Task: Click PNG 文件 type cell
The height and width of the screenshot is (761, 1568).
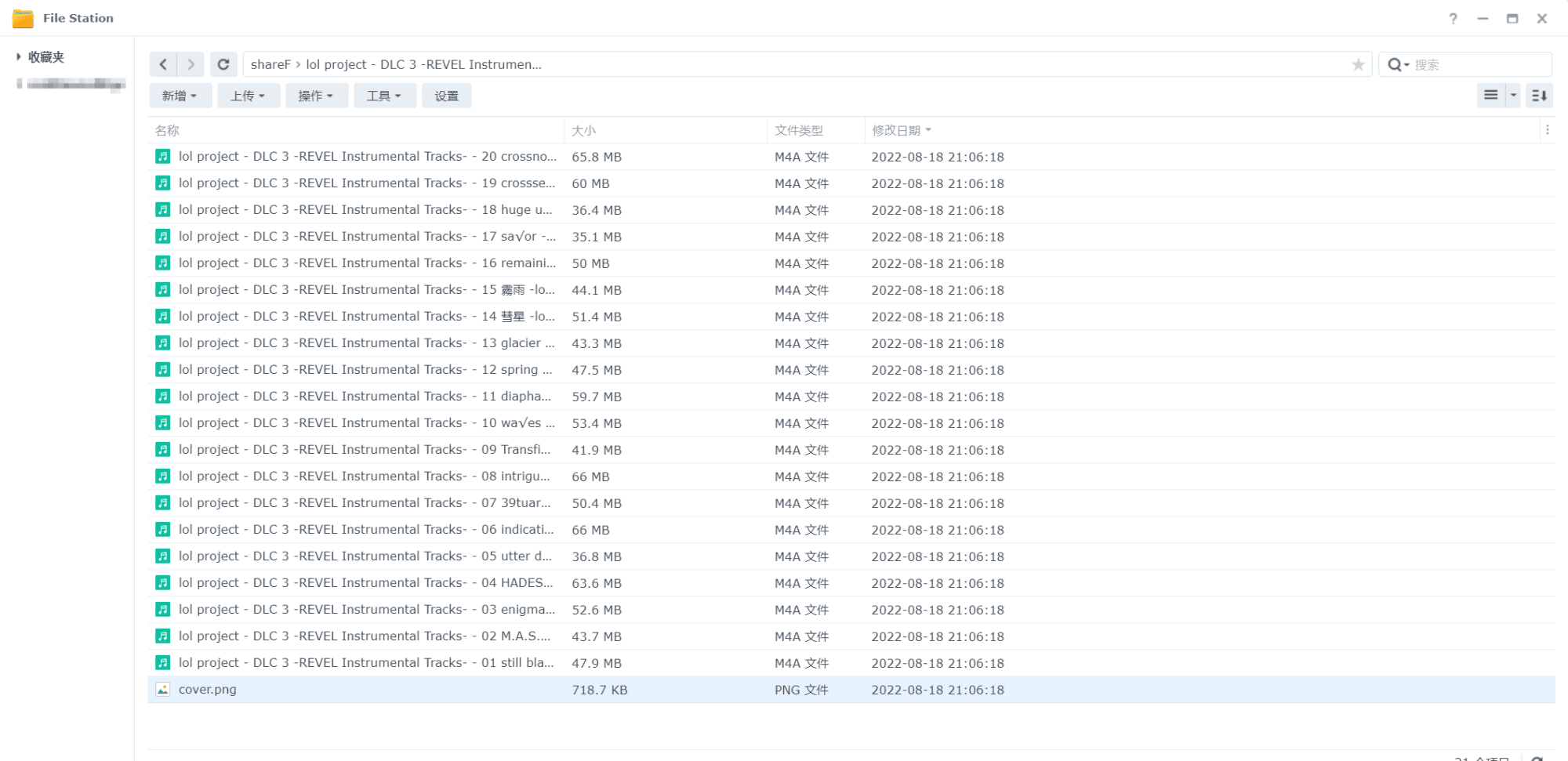Action: point(801,690)
